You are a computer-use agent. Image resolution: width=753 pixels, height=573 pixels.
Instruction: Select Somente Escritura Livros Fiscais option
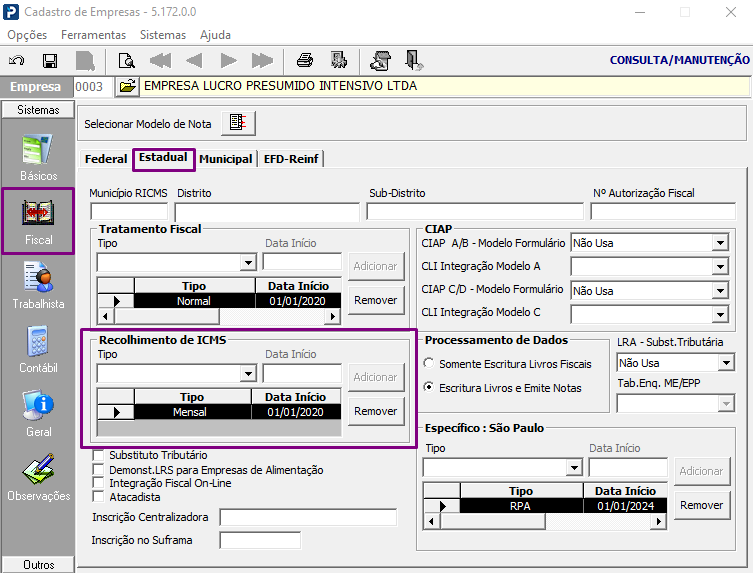coord(429,363)
